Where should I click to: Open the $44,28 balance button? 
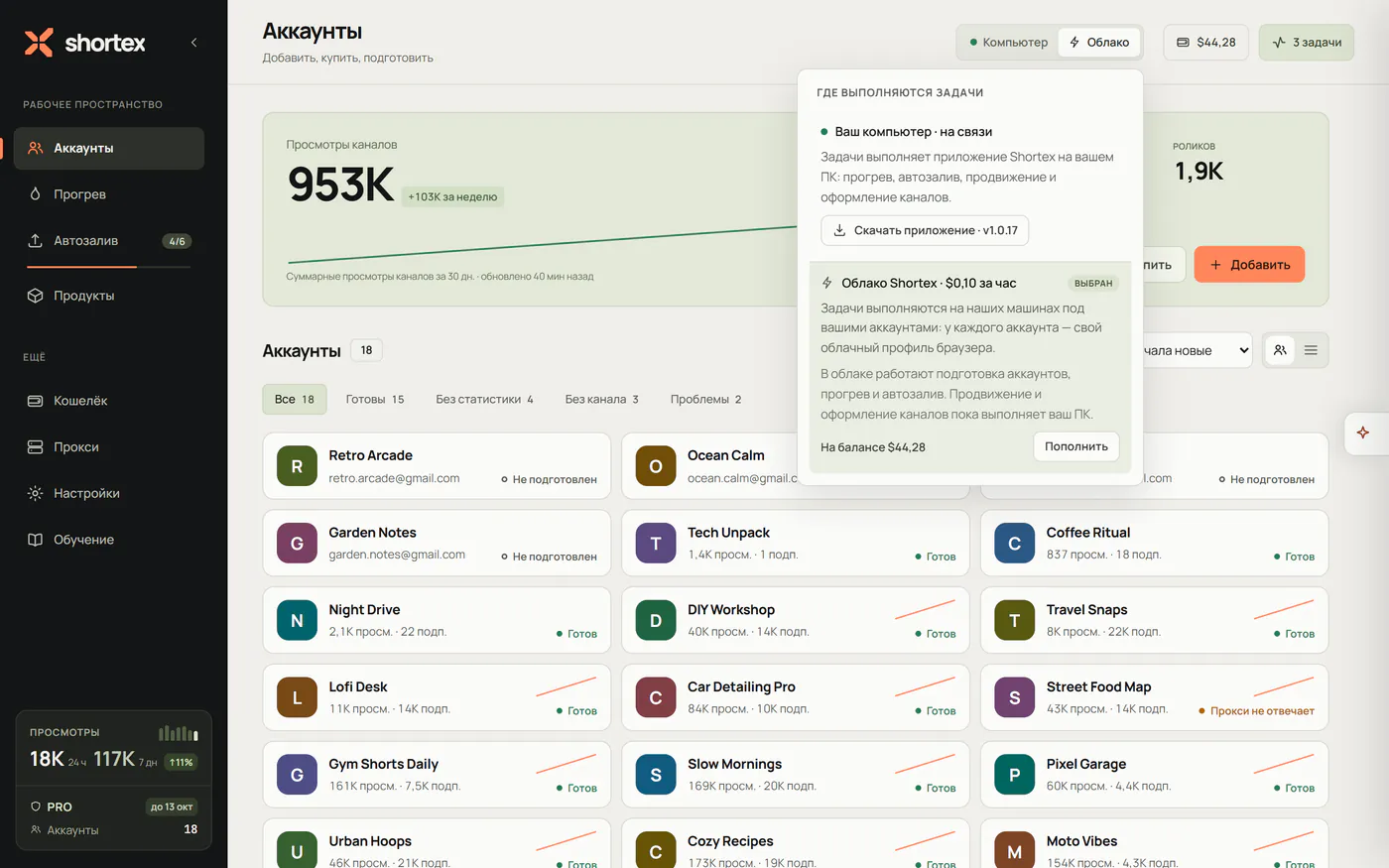point(1205,43)
